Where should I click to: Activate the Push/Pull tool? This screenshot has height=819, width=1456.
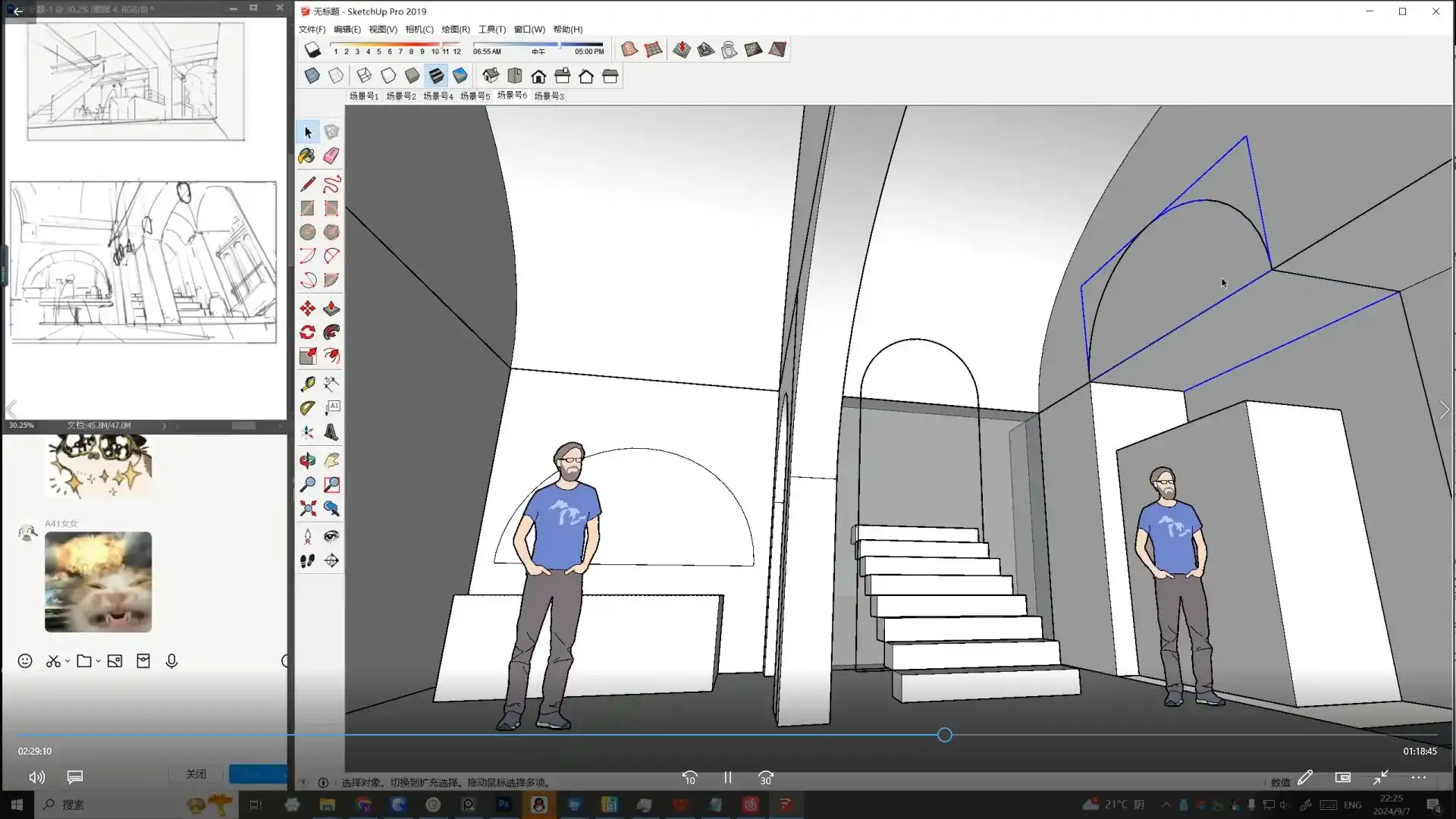point(331,309)
